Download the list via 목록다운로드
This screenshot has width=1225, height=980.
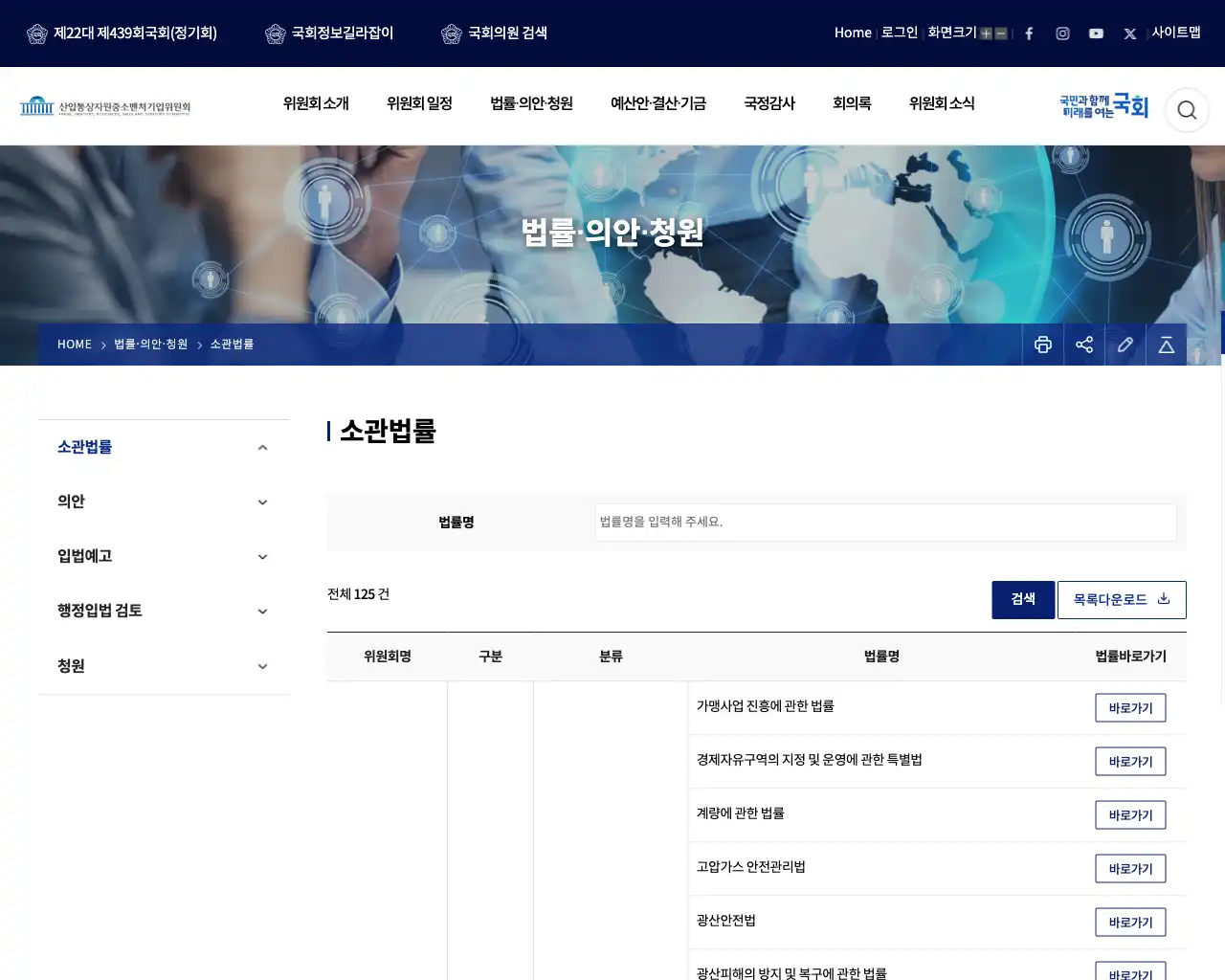tap(1122, 600)
